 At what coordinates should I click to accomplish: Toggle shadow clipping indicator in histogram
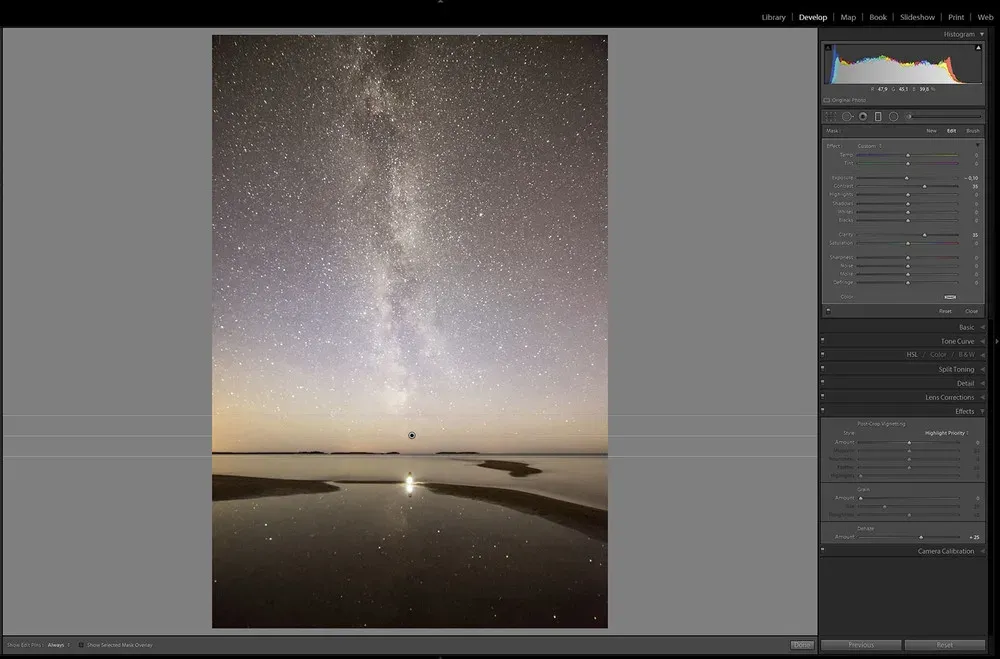coord(828,48)
